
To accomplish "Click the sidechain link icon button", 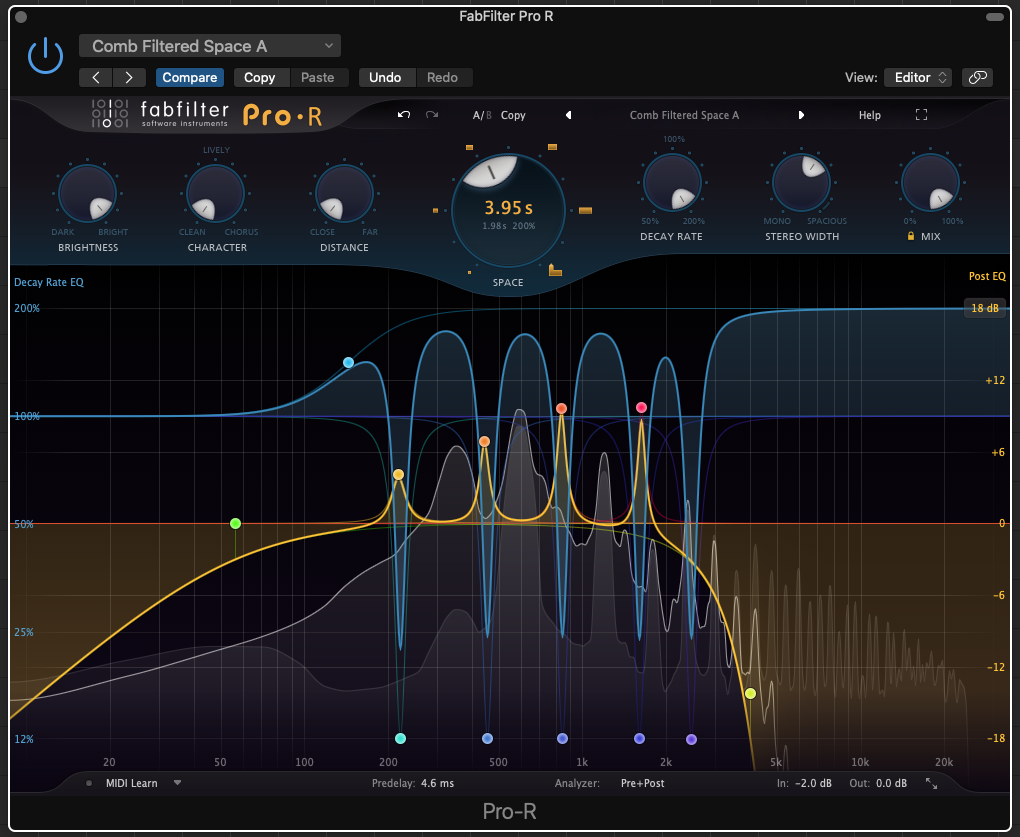I will [977, 77].
